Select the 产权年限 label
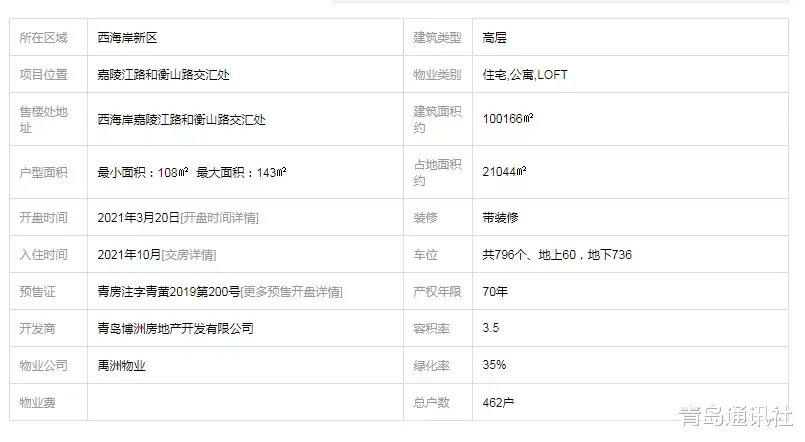 pyautogui.click(x=437, y=292)
